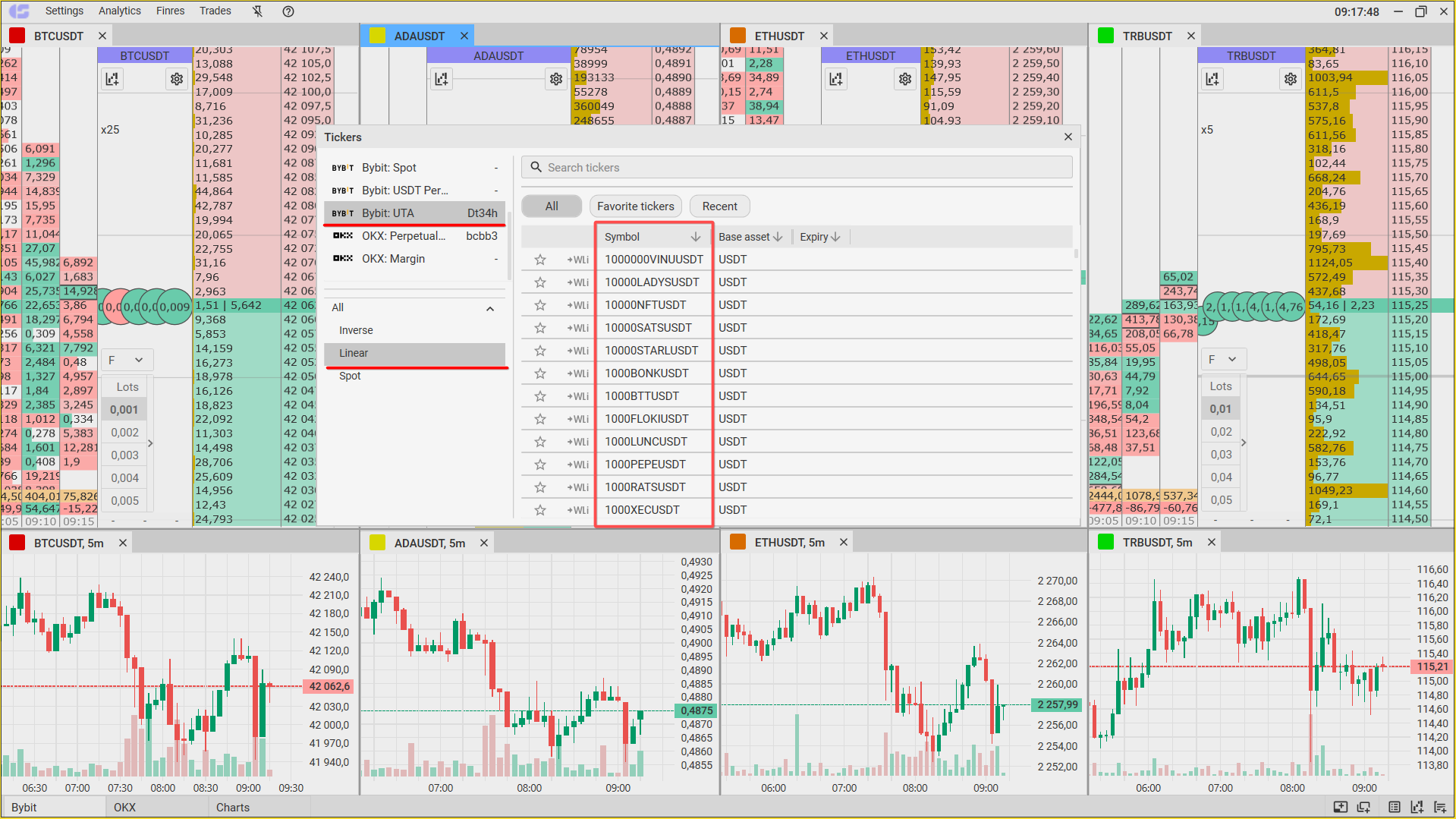Mark 1000BONKUSDT with the star toggle

tap(539, 373)
